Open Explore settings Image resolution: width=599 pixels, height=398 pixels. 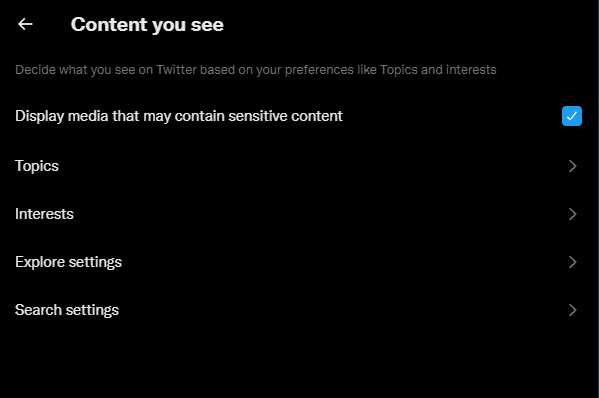[x=298, y=262]
